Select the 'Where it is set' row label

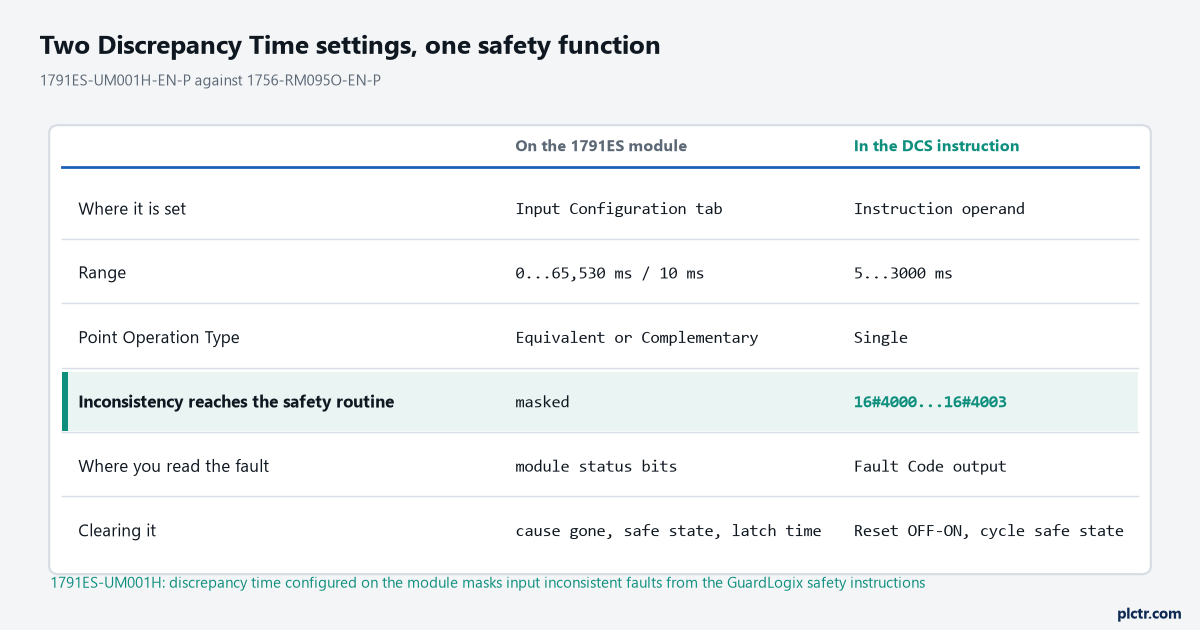pos(132,209)
